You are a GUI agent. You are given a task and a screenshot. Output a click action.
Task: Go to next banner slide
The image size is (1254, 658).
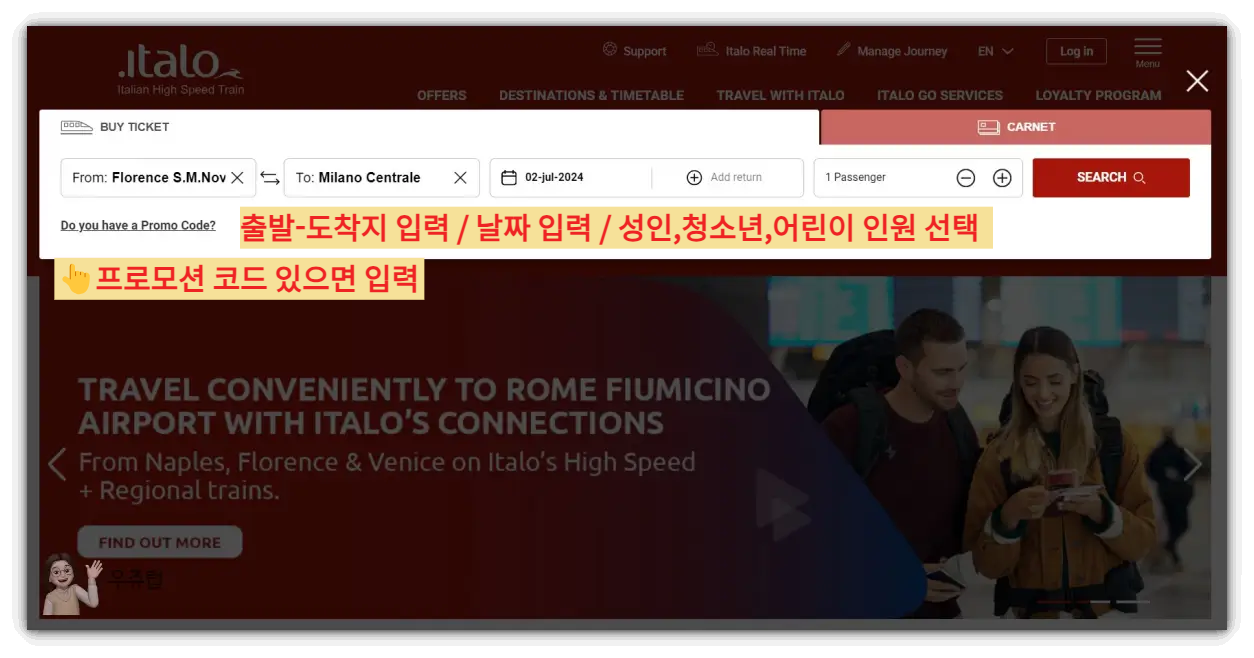pos(1192,464)
